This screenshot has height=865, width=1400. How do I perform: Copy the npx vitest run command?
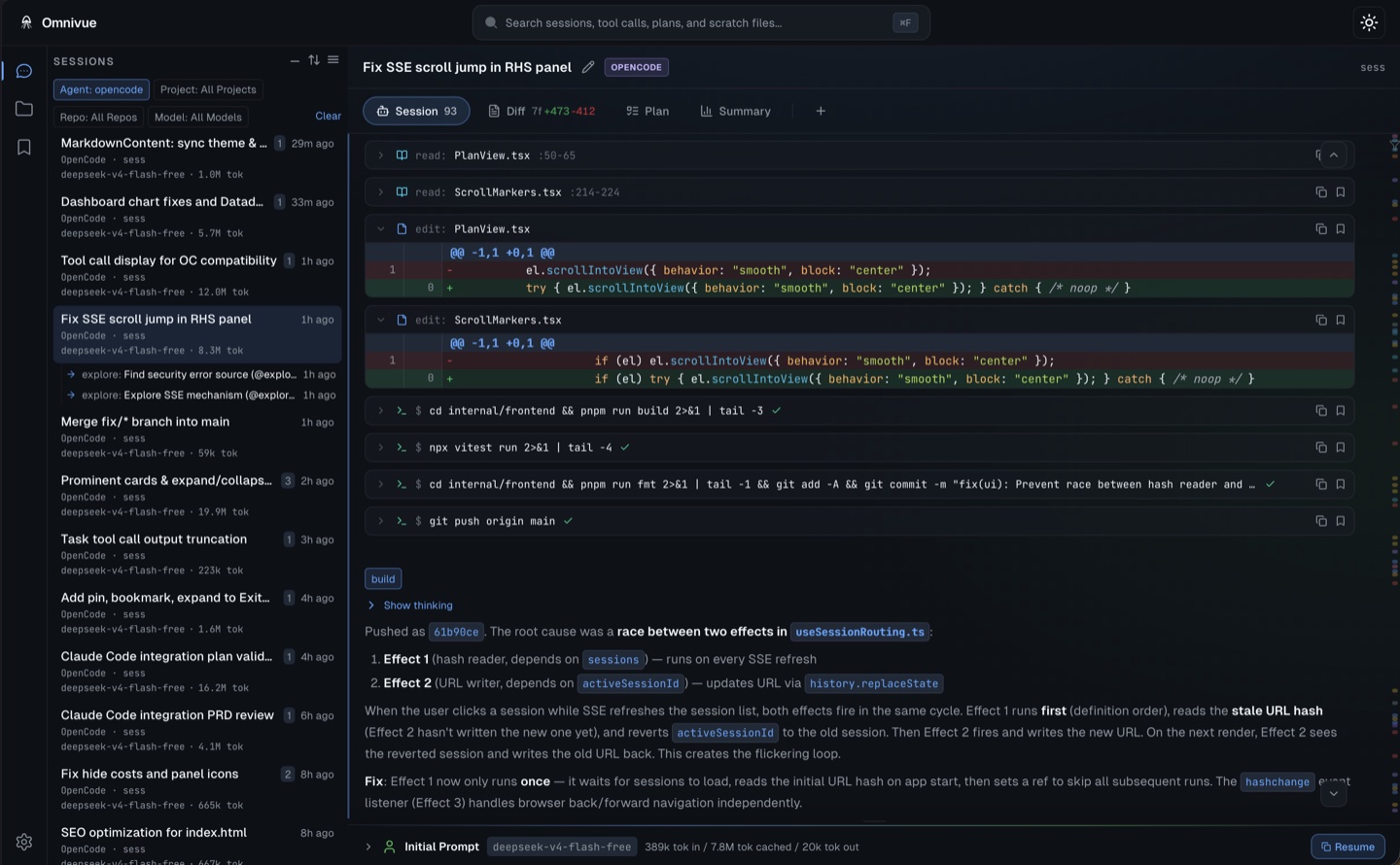1321,448
